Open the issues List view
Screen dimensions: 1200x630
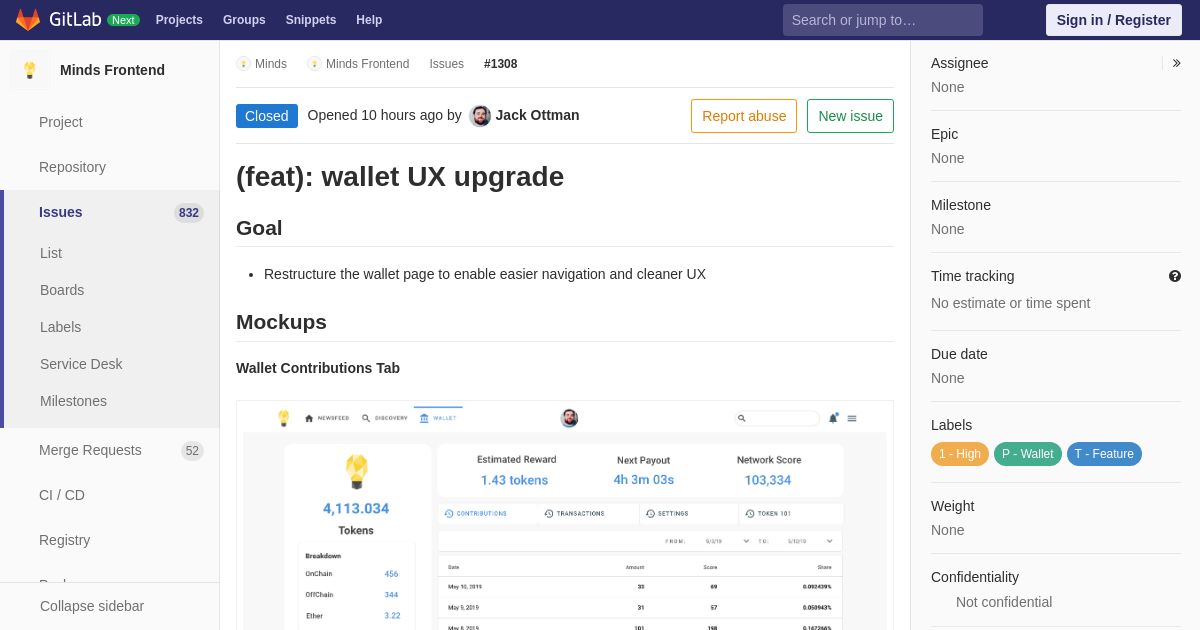point(51,253)
